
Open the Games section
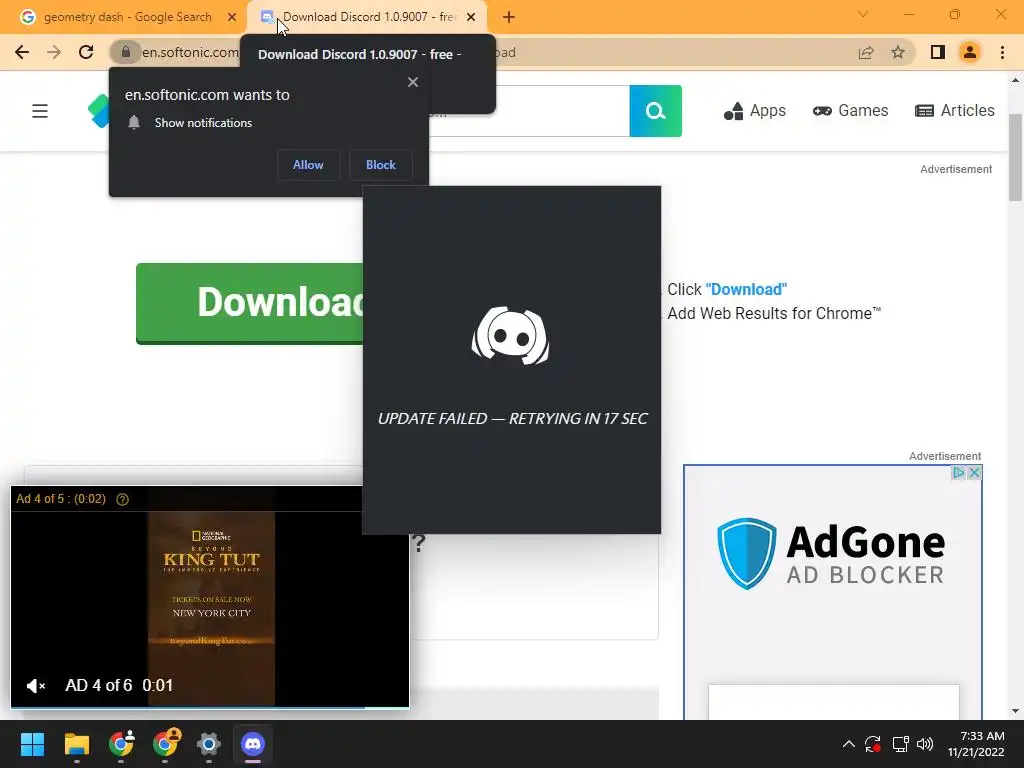click(850, 111)
